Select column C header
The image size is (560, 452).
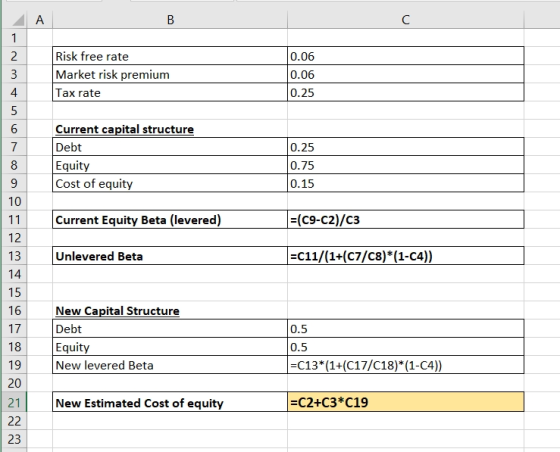[x=405, y=20]
